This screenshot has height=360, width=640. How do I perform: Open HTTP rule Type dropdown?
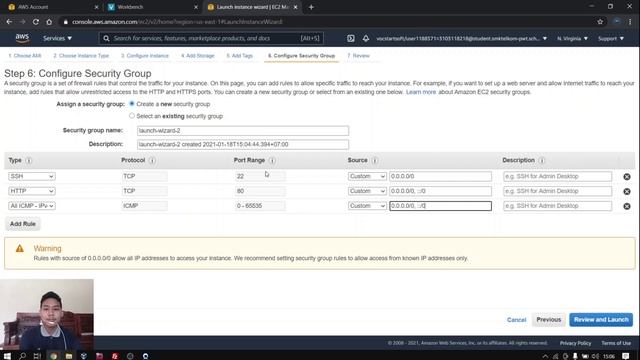pyautogui.click(x=32, y=191)
